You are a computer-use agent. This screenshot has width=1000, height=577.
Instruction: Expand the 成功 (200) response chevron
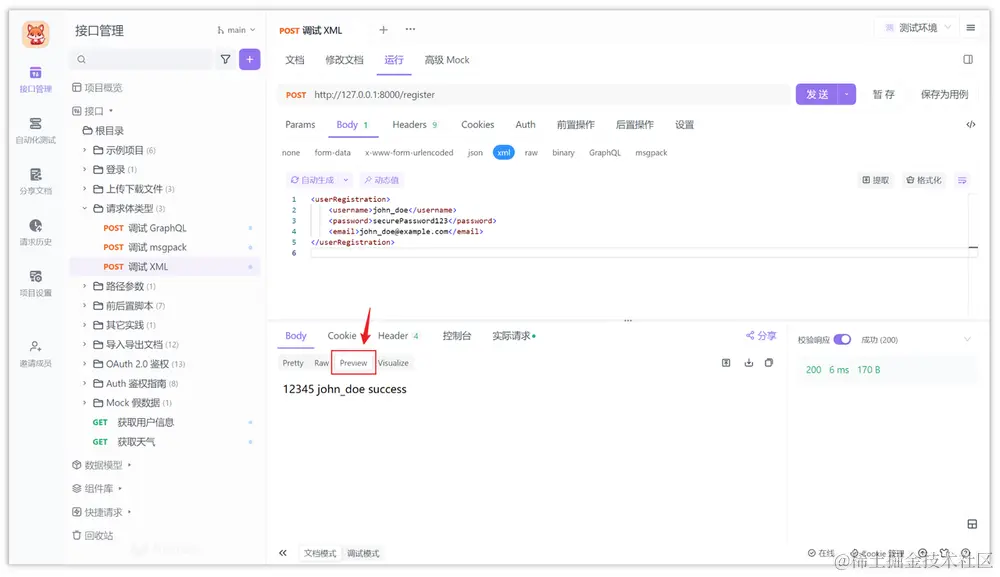(967, 339)
